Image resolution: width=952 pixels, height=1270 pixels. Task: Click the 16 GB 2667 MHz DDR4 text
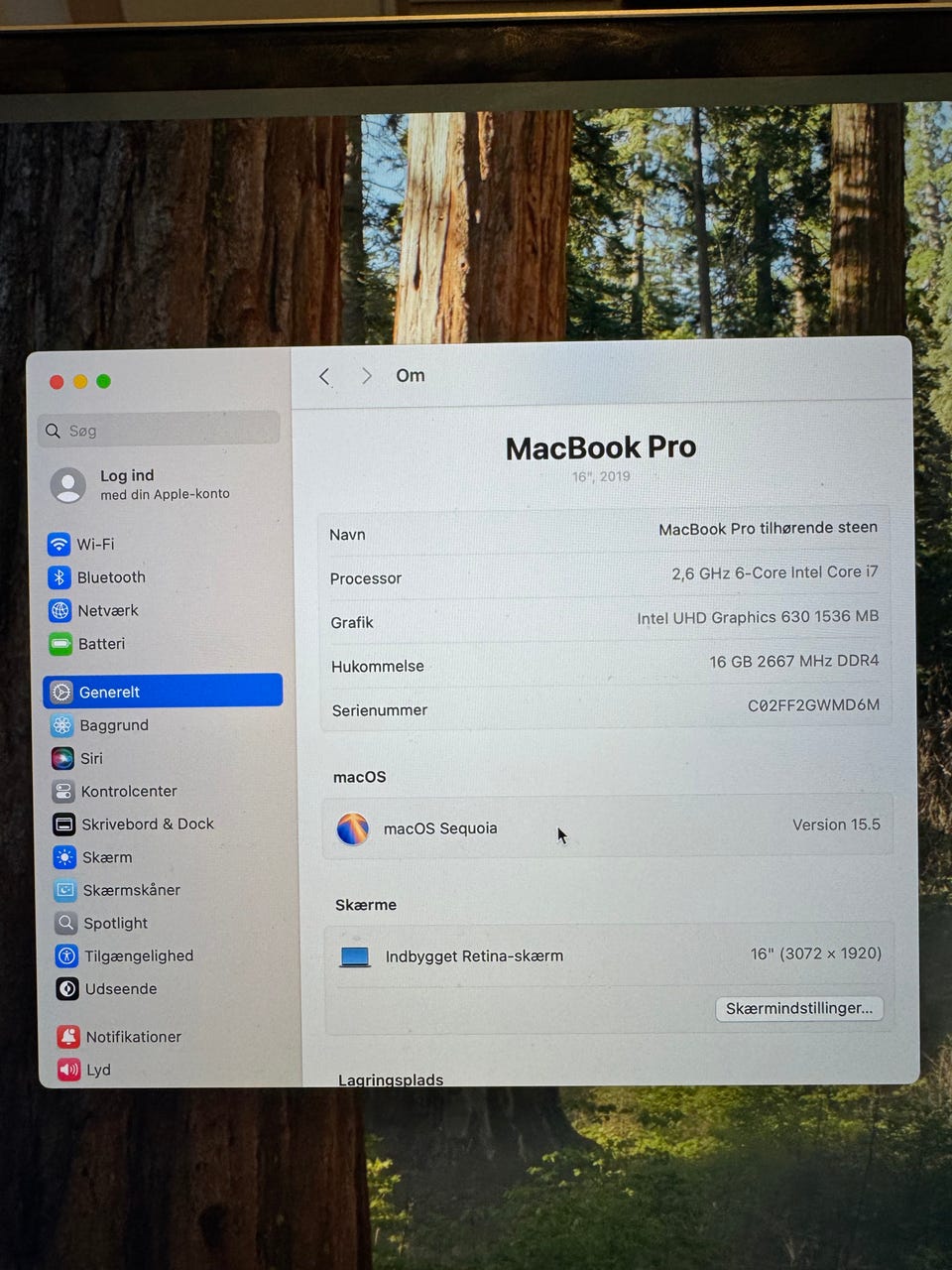(x=793, y=661)
